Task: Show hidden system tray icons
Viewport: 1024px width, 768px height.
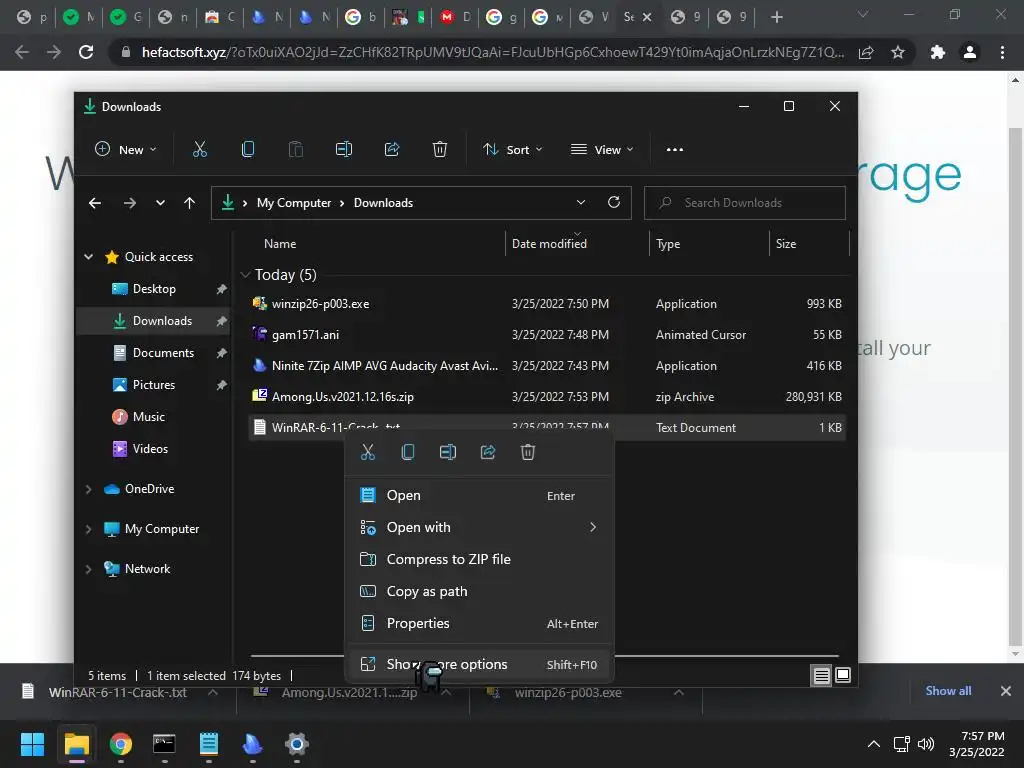Action: tap(873, 744)
